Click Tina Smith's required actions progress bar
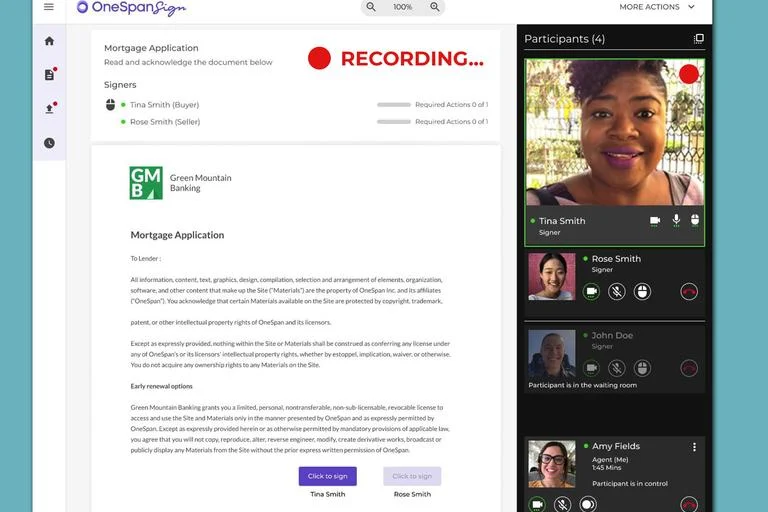 (394, 105)
